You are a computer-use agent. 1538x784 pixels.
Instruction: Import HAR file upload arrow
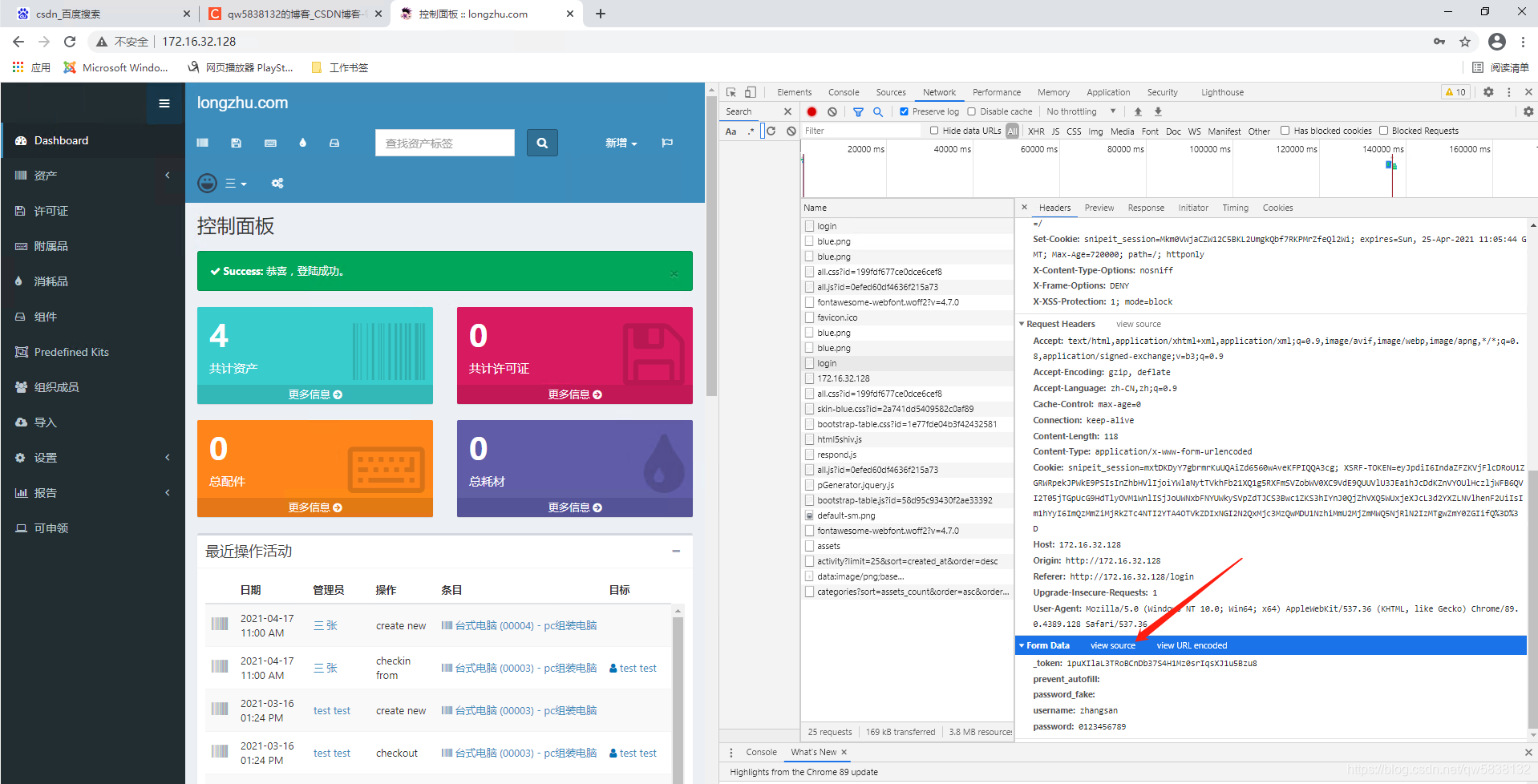[x=1138, y=112]
